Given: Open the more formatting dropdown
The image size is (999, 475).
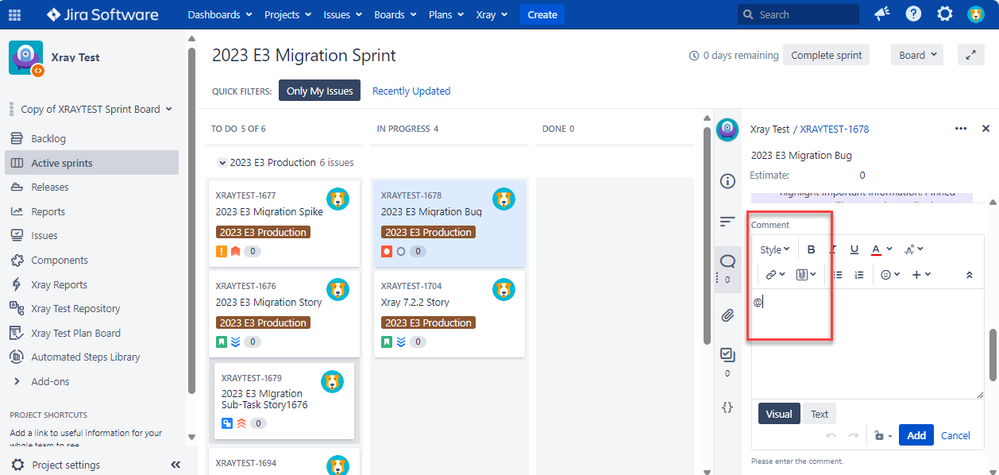Looking at the screenshot, I should (x=914, y=250).
